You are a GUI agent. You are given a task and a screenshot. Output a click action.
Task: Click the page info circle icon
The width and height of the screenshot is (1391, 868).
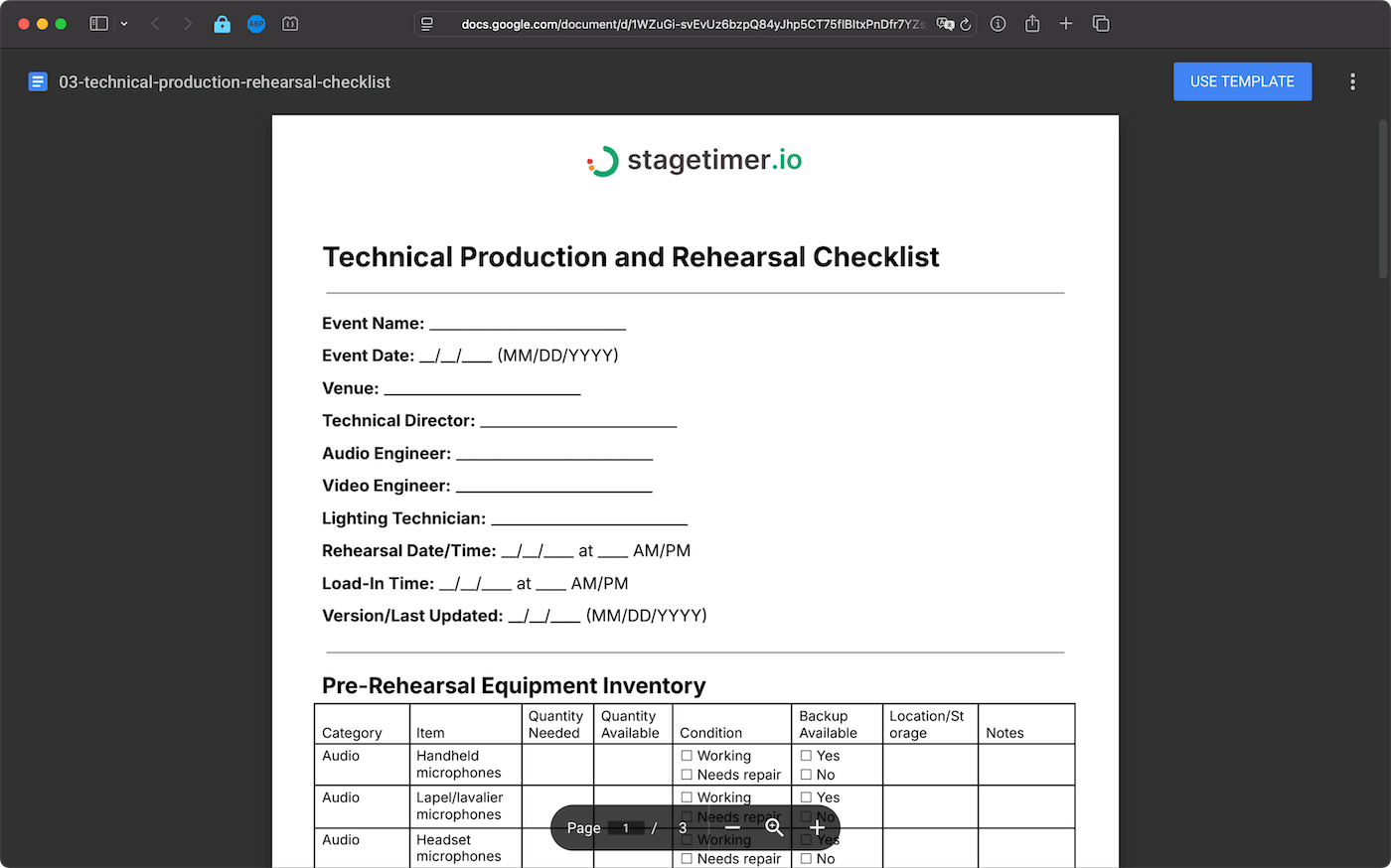coord(998,23)
